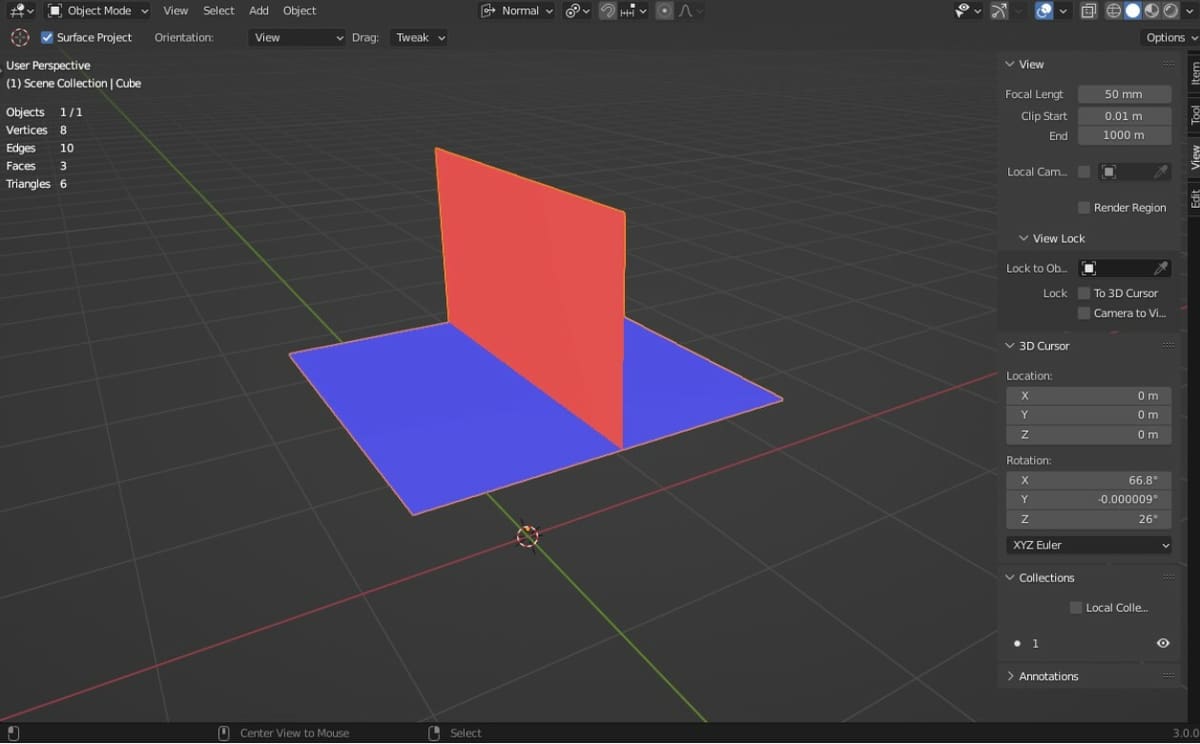Viewport: 1200px width, 744px height.
Task: Open object visibility and selectability filter
Action: [x=969, y=10]
